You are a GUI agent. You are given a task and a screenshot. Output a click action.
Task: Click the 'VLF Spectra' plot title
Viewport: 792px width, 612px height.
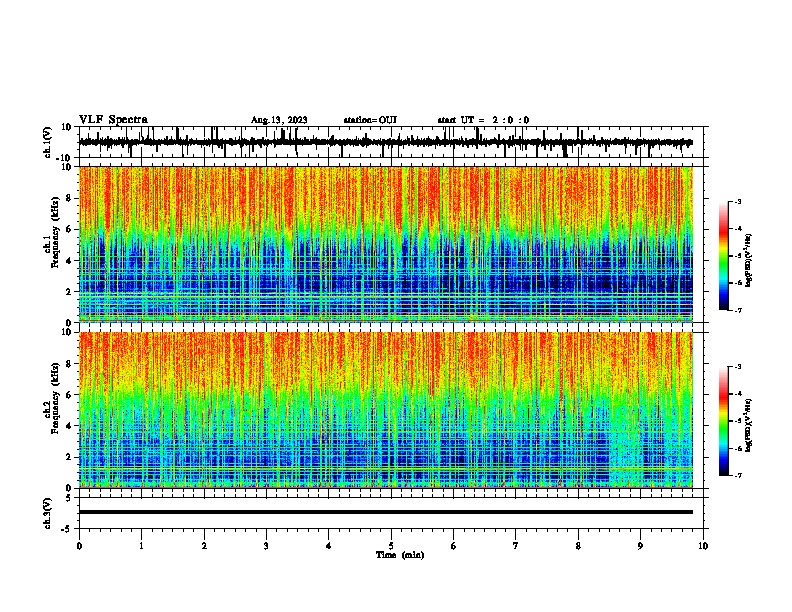click(113, 120)
